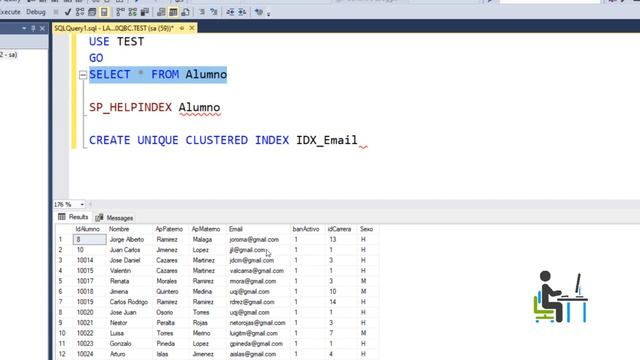This screenshot has width=640, height=360.
Task: Toggle auto hide pin on Object Explorer
Action: [x=33, y=28]
